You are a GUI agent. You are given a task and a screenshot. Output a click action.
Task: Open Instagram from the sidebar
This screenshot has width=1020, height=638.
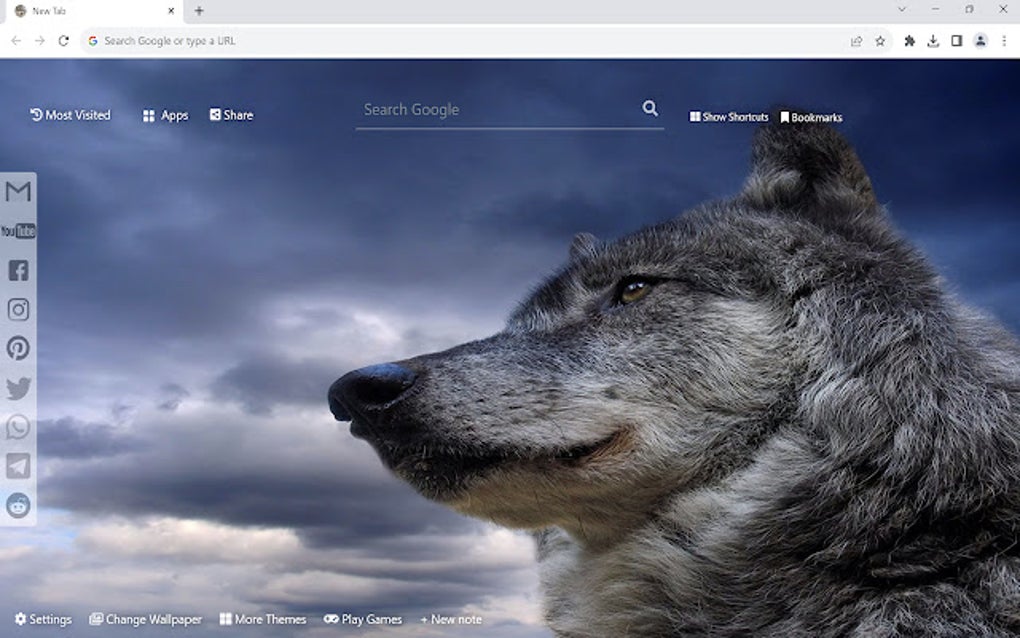tap(18, 310)
